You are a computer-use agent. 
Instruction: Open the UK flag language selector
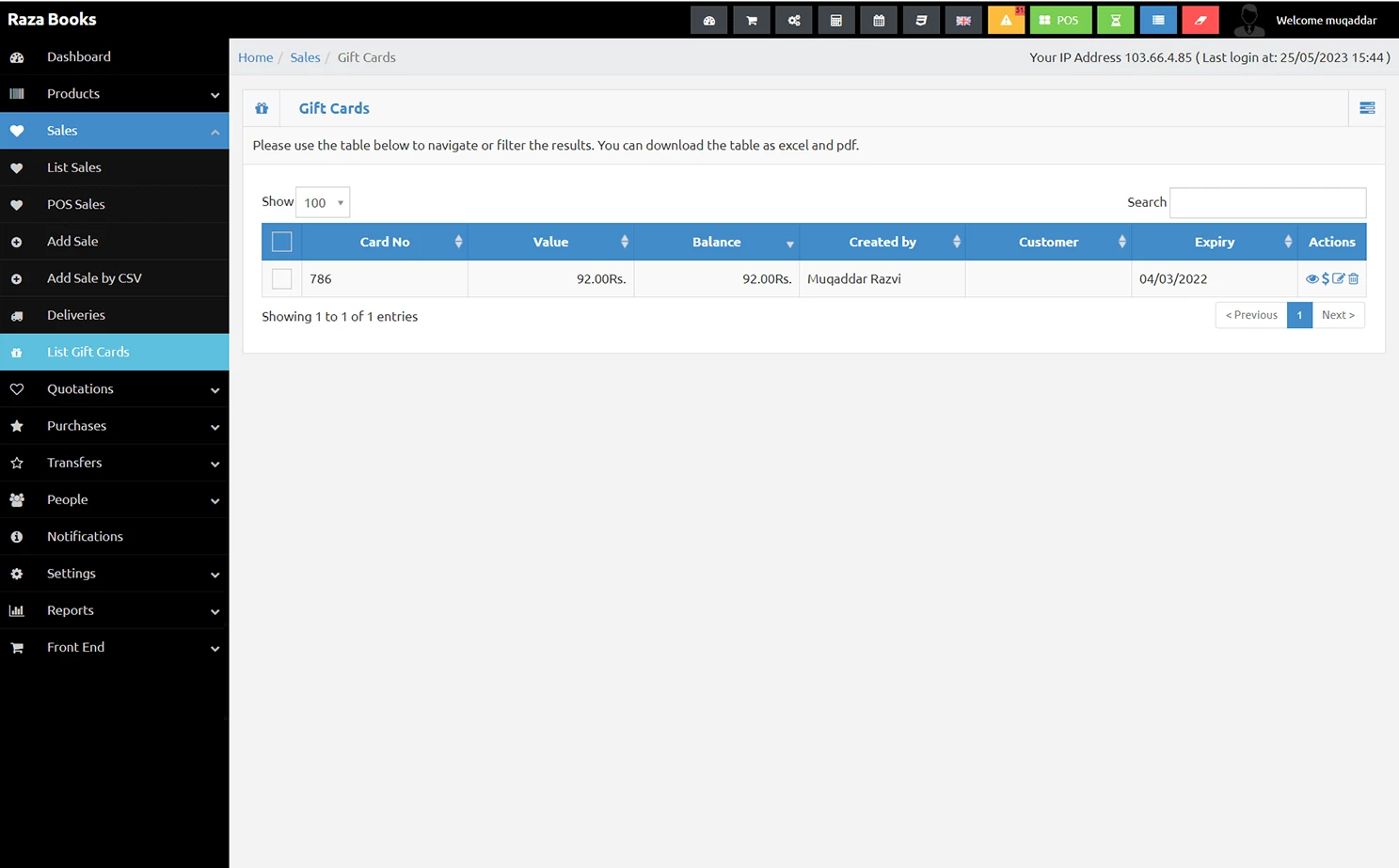pos(962,20)
